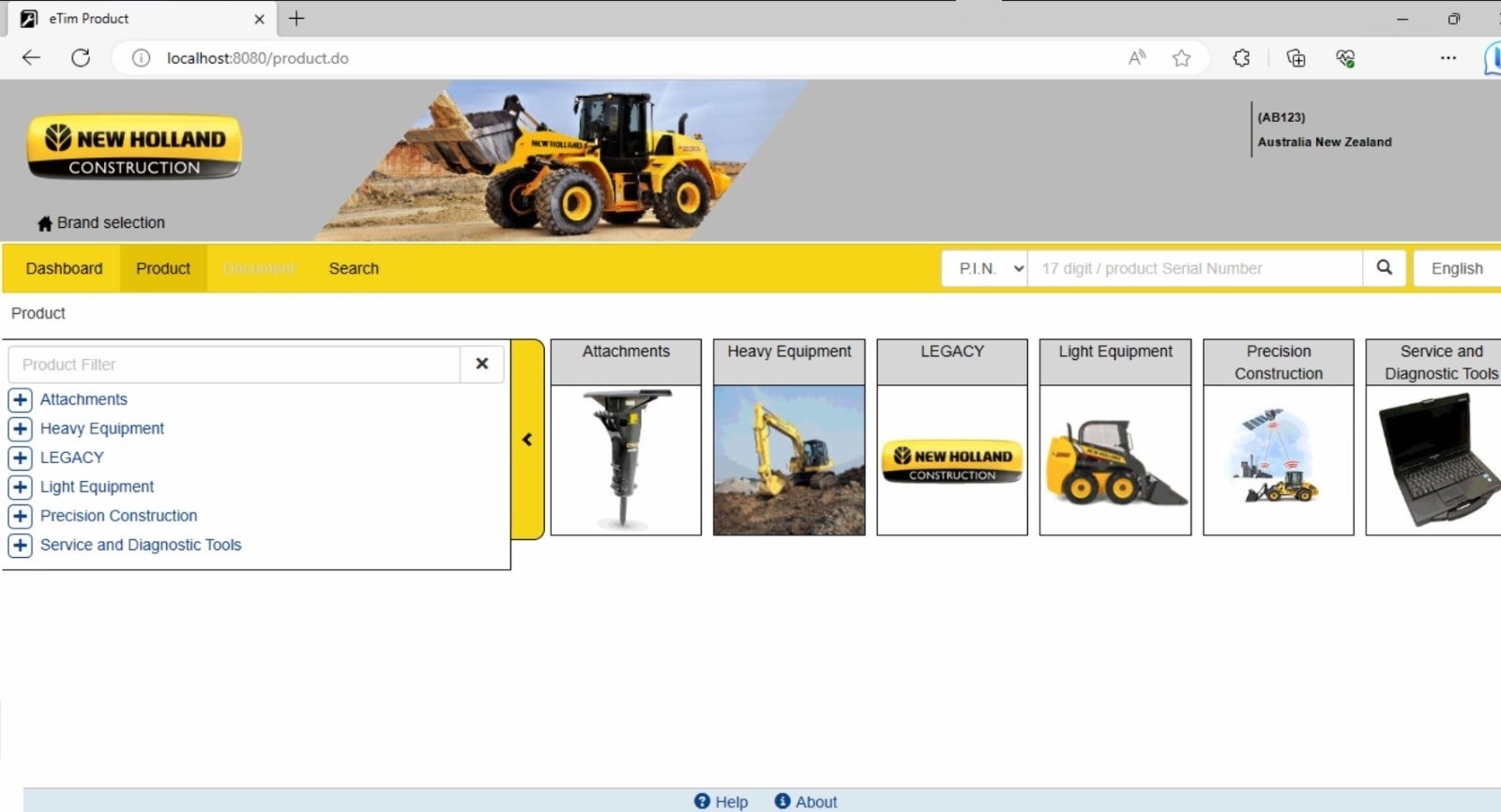The image size is (1501, 812).
Task: Collapse the product tree panel arrow
Action: point(527,439)
